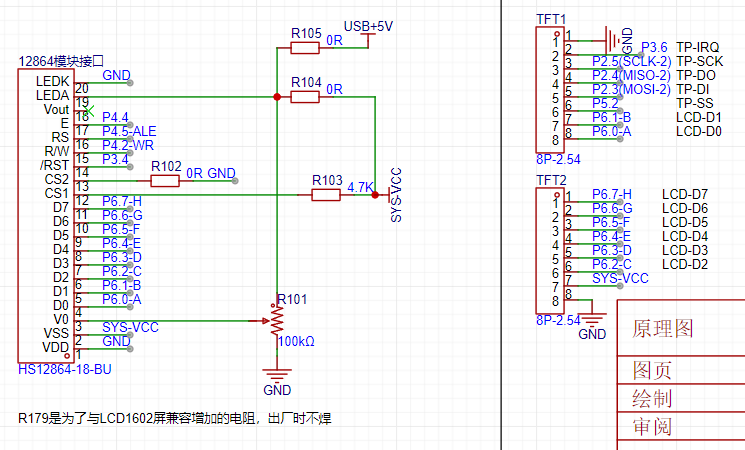This screenshot has height=450, width=745.
Task: Select resistor R103 symbol
Action: coord(326,195)
